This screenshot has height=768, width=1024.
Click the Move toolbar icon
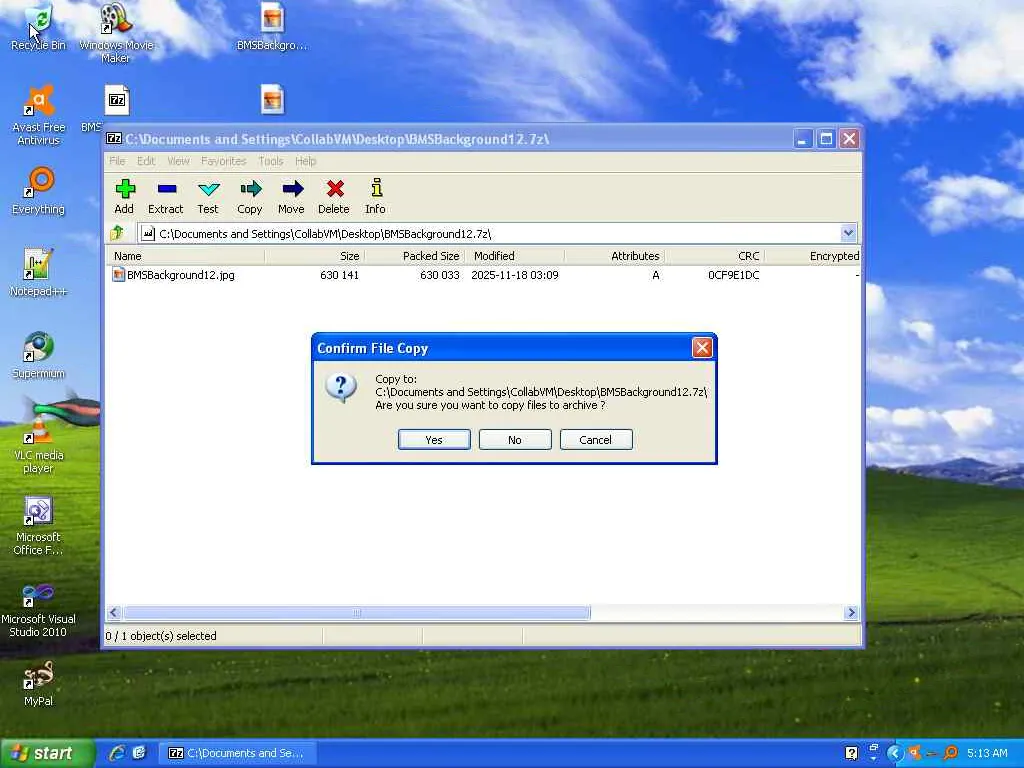coord(292,189)
